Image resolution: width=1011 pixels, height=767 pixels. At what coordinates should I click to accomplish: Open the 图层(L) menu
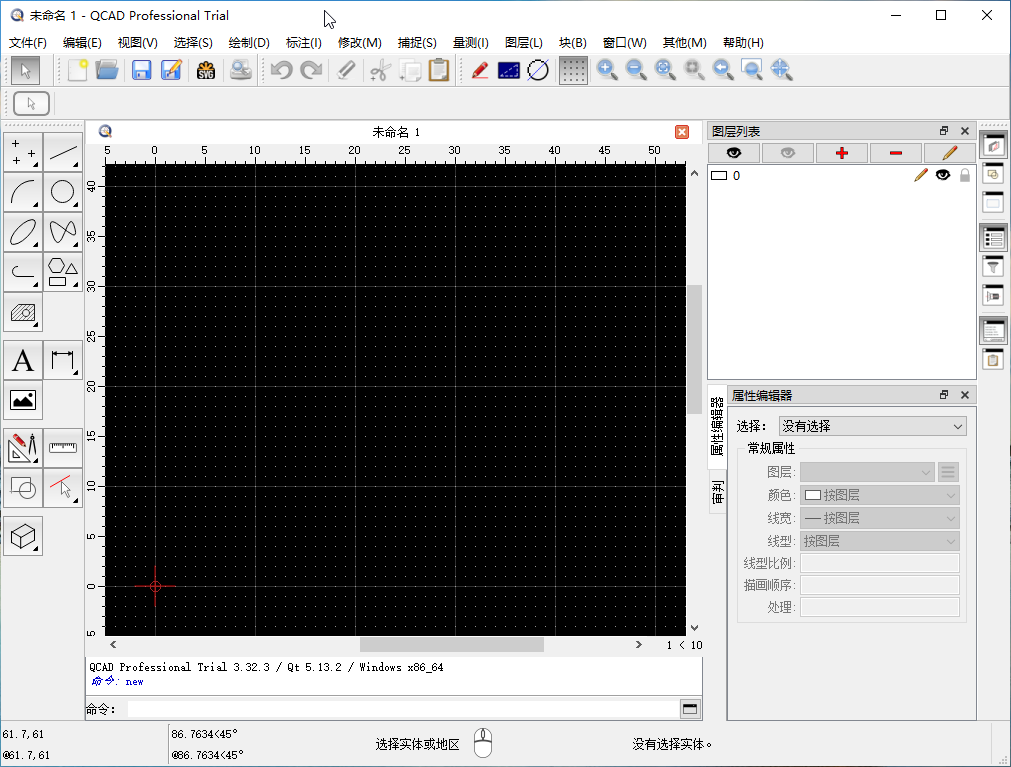[x=524, y=43]
